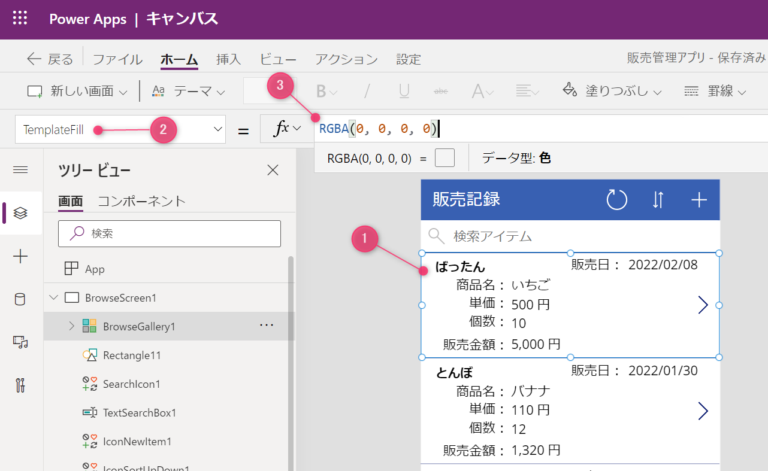Click the tree view scrollbar
The height and width of the screenshot is (471, 768).
291,362
